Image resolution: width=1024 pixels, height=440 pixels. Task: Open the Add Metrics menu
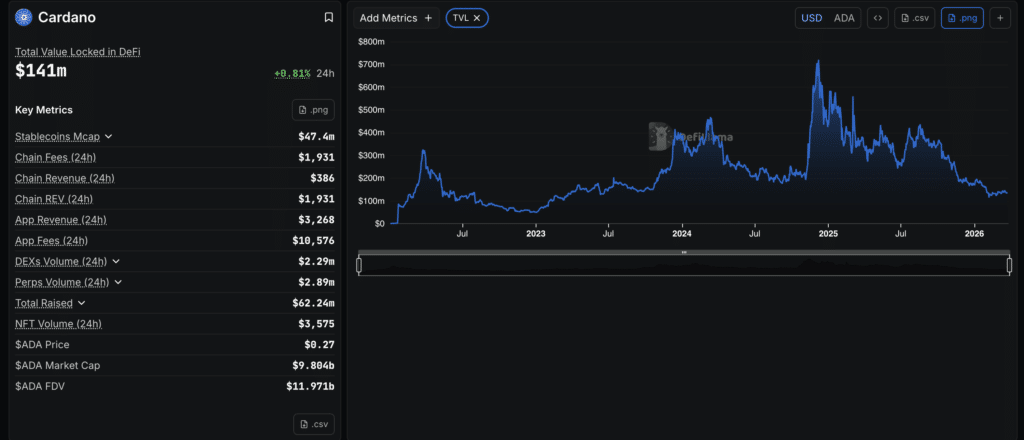tap(397, 18)
